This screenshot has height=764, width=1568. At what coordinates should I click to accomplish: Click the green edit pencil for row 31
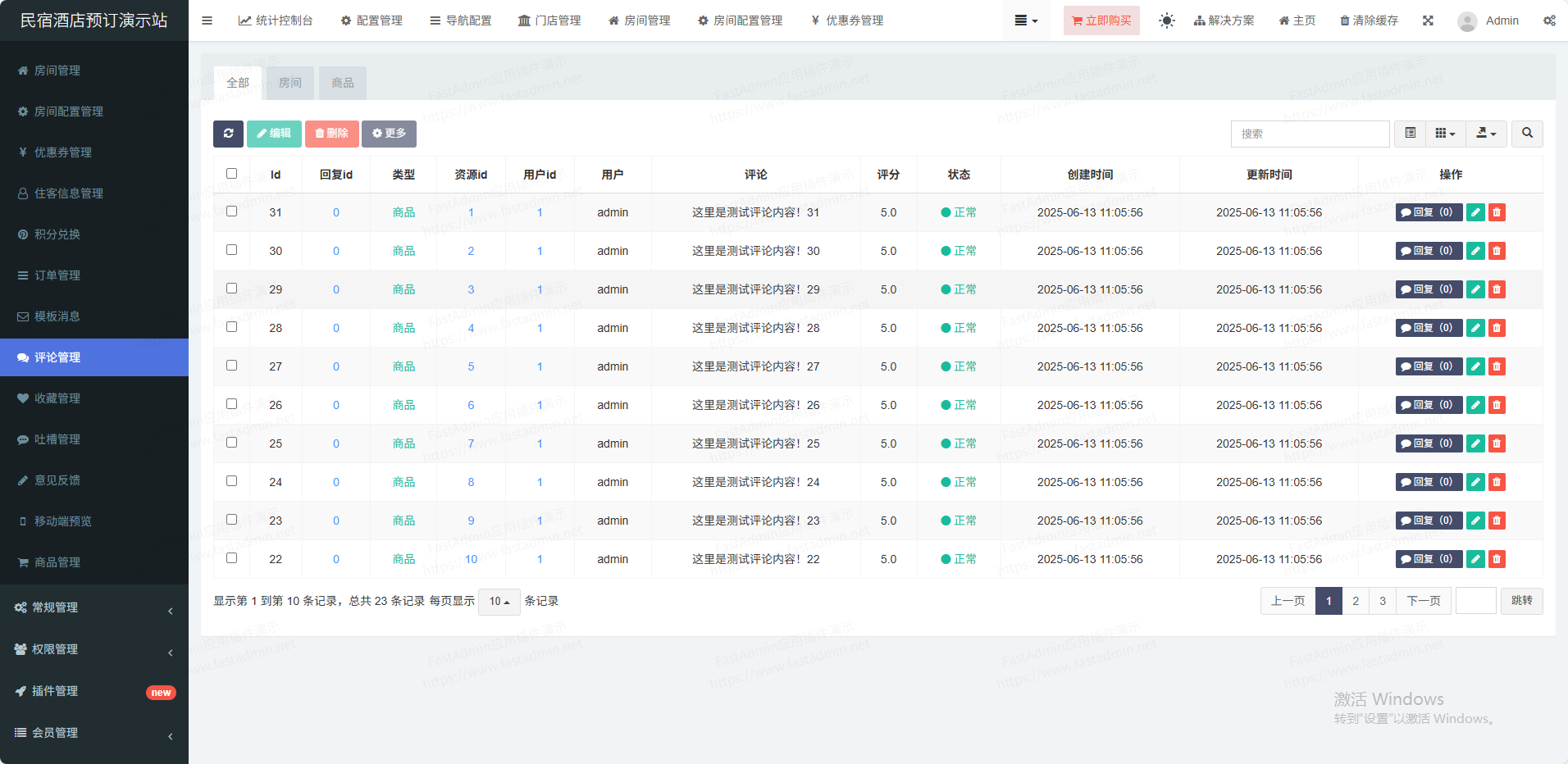pyautogui.click(x=1475, y=212)
